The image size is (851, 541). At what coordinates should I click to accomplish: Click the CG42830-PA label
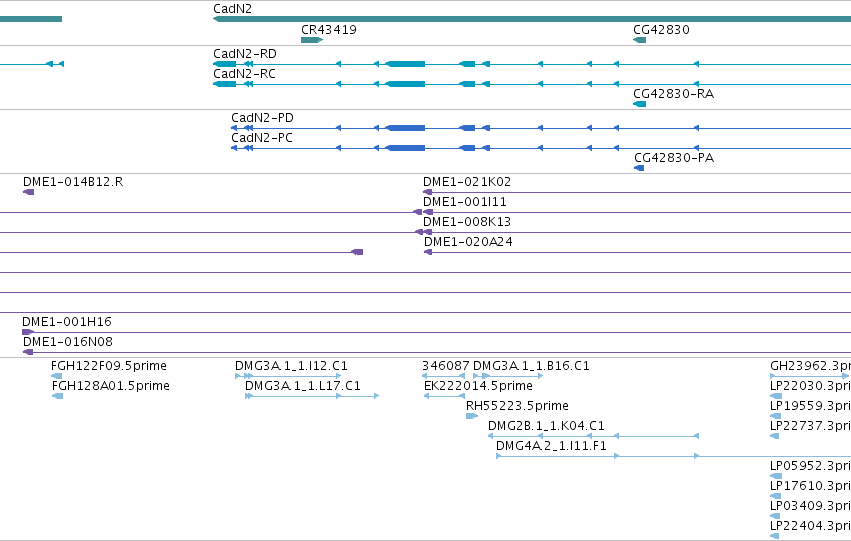(674, 158)
